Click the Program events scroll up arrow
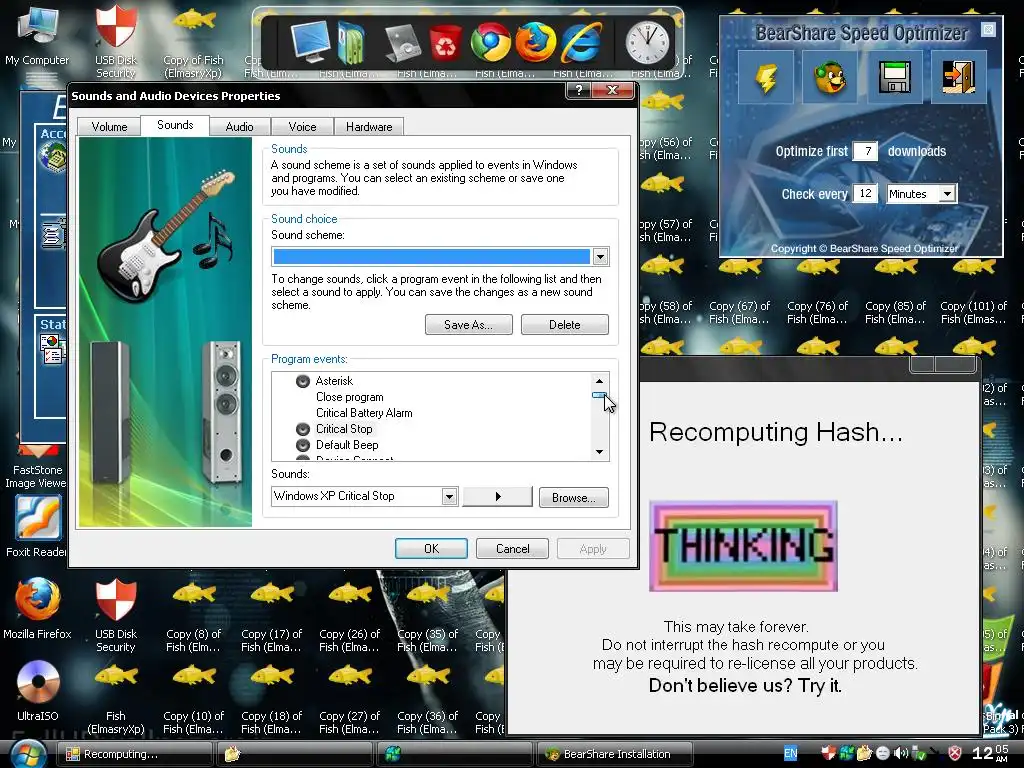This screenshot has height=768, width=1024. [600, 381]
